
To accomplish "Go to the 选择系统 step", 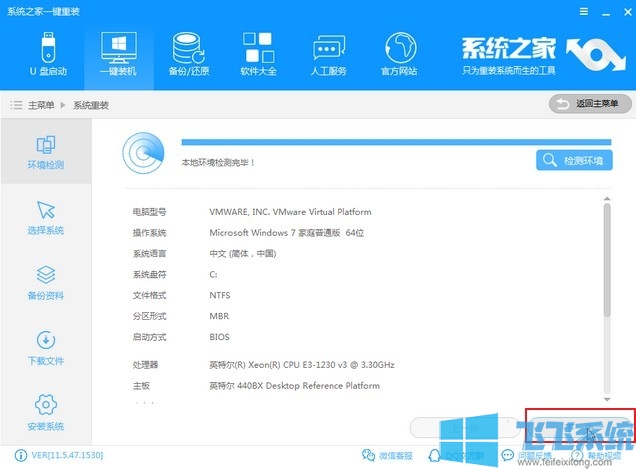I will [x=46, y=217].
